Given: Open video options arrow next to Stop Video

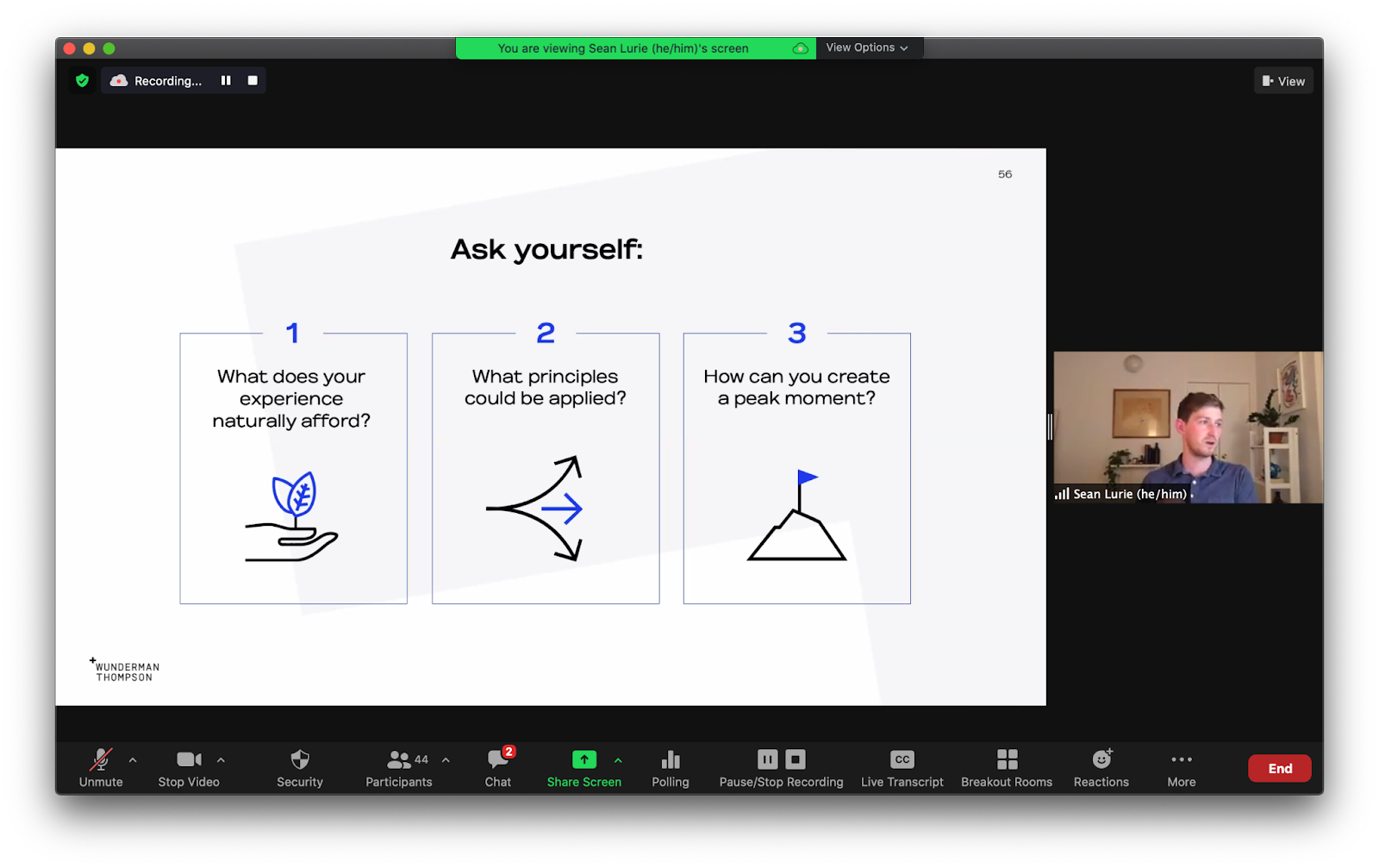Looking at the screenshot, I should click(222, 760).
